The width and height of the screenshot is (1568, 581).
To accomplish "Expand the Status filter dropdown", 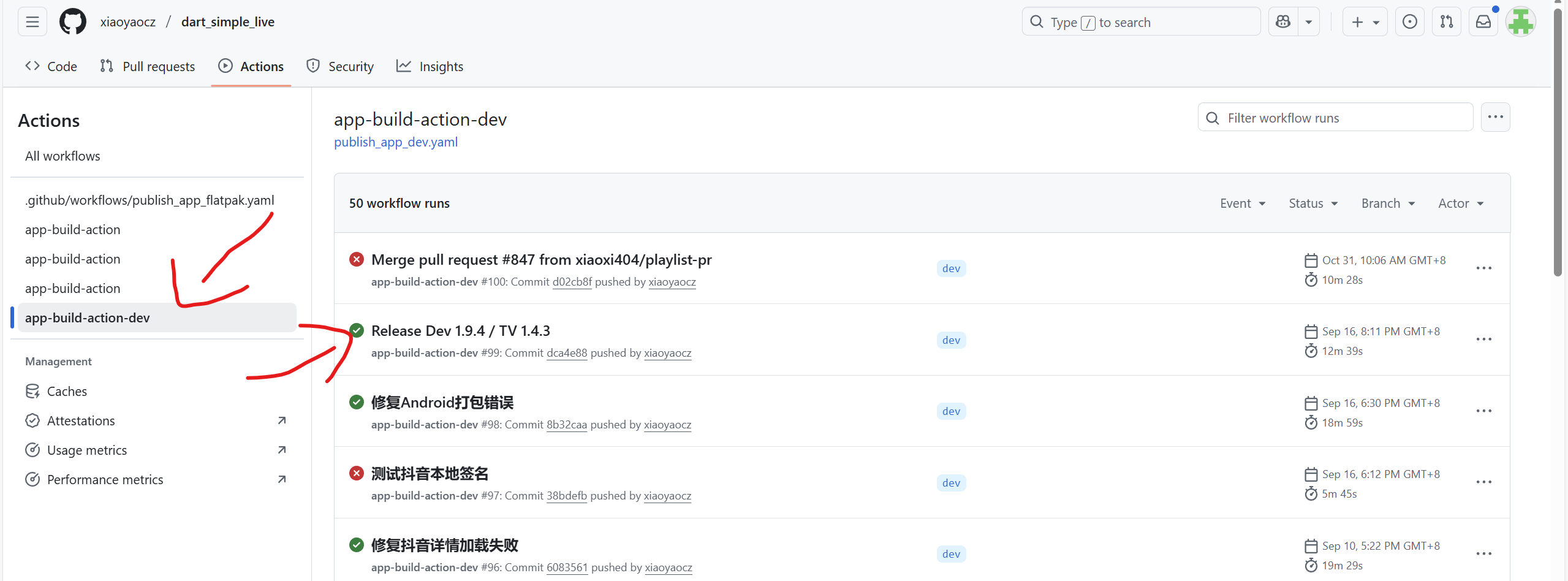I will [1312, 203].
